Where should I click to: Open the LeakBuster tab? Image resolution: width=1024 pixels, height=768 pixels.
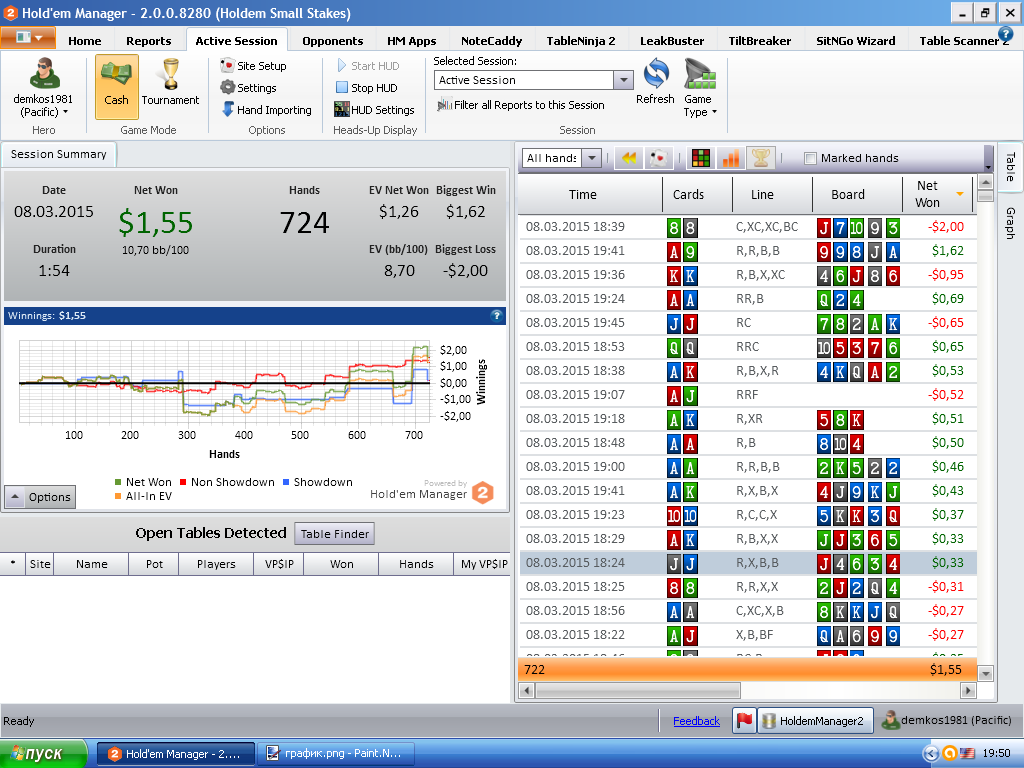pyautogui.click(x=672, y=40)
